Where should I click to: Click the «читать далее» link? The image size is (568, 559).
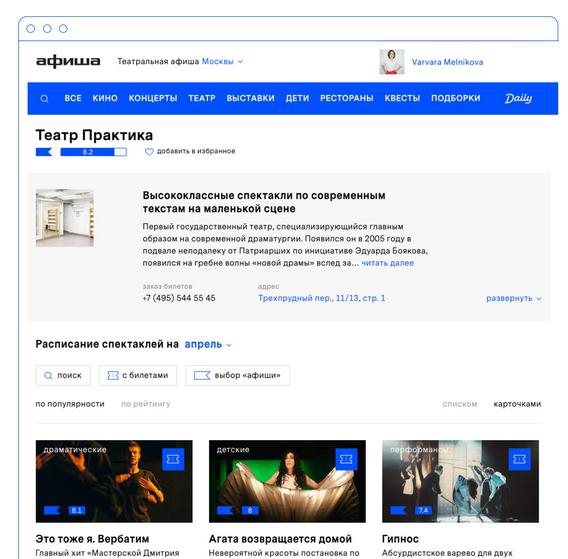coord(388,263)
